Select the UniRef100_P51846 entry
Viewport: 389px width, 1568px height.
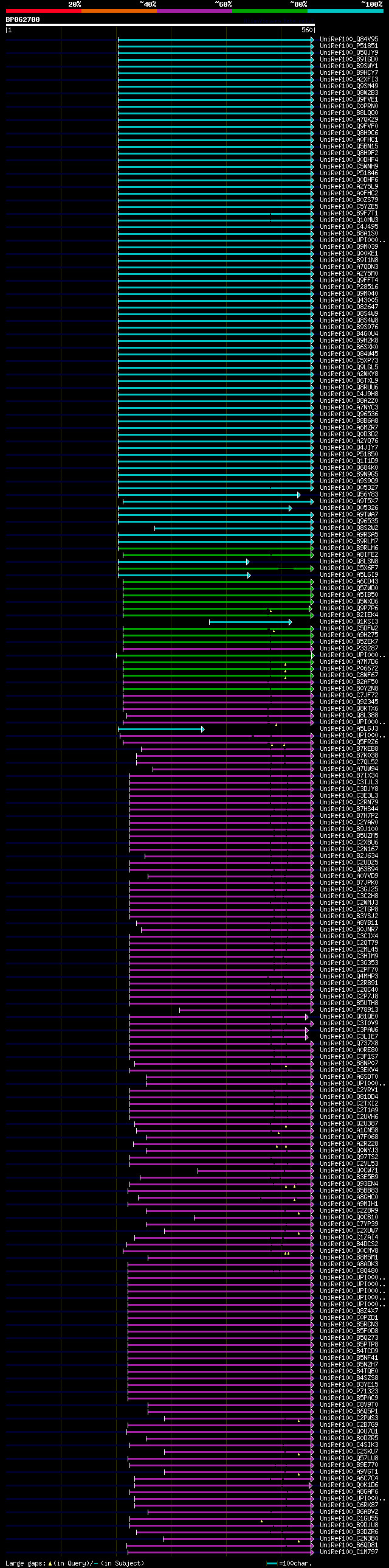pyautogui.click(x=349, y=173)
